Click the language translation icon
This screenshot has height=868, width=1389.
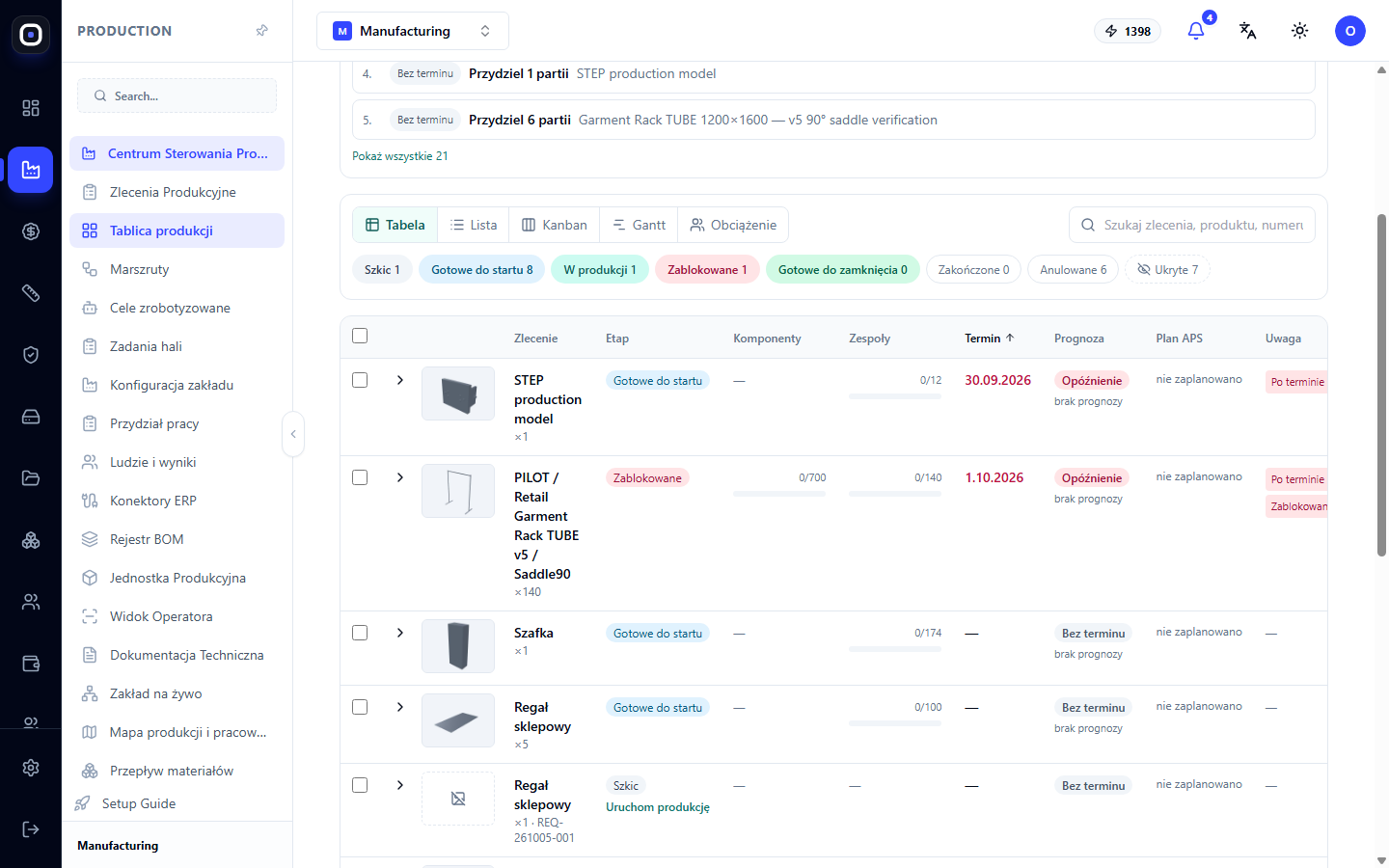tap(1248, 31)
